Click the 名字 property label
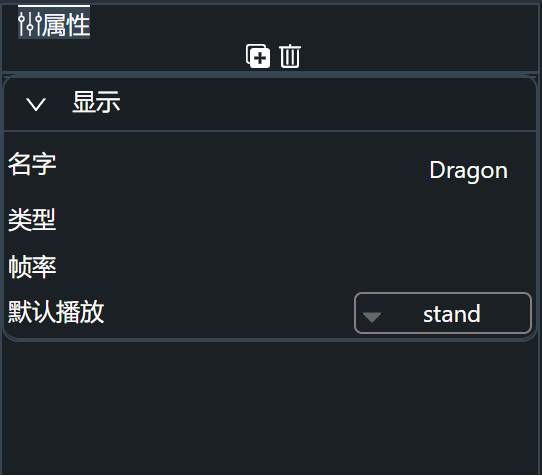 click(x=32, y=164)
